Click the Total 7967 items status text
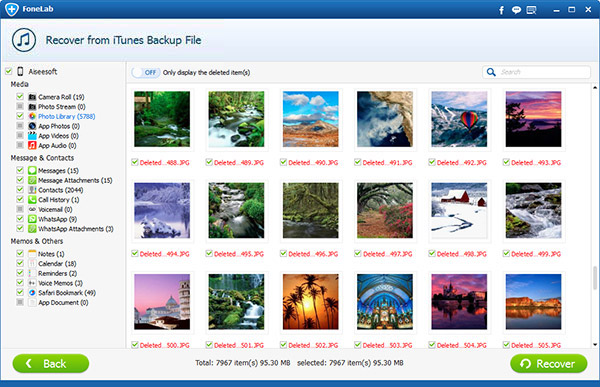This screenshot has width=600, height=387. tap(243, 363)
